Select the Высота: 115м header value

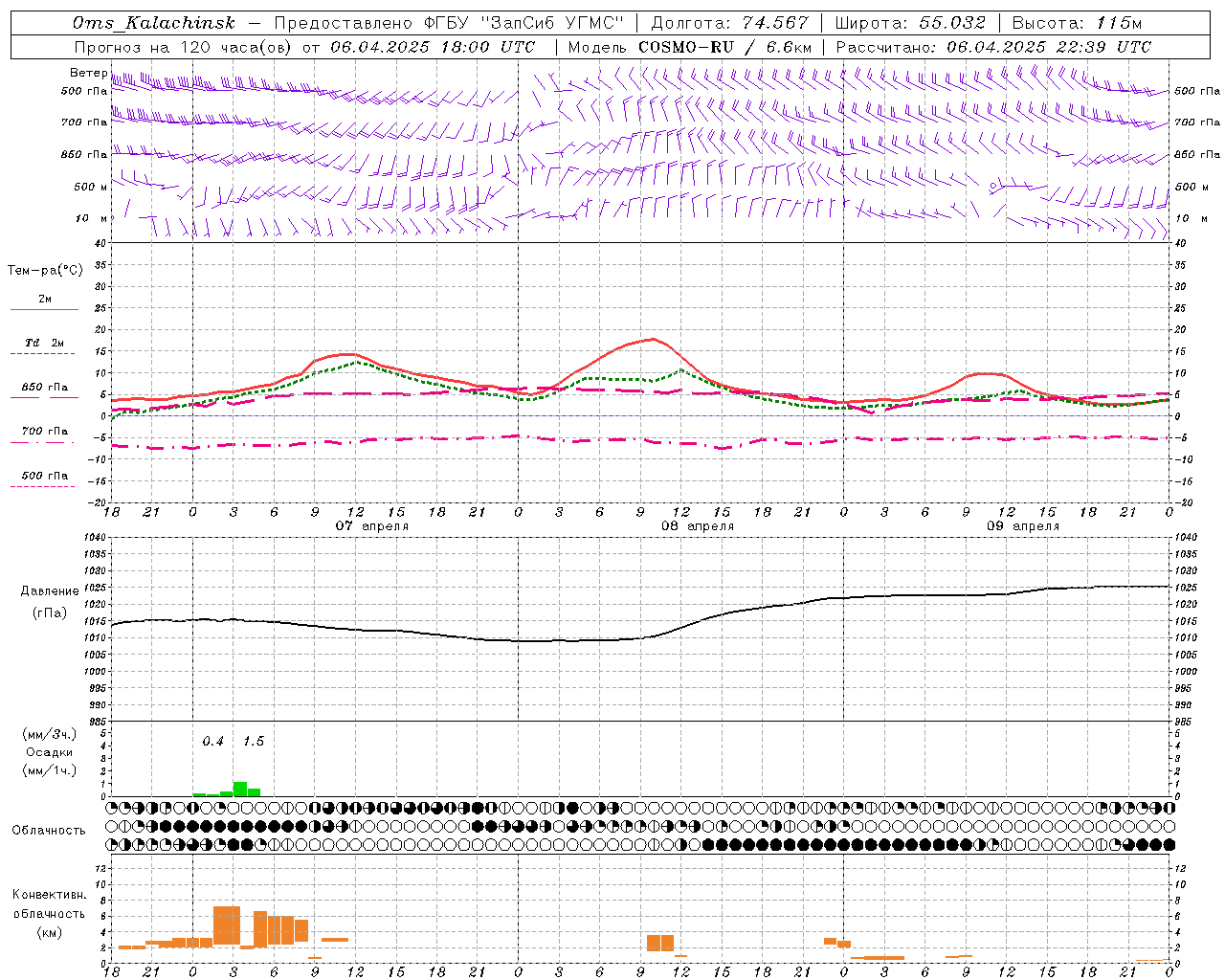pos(1077,23)
